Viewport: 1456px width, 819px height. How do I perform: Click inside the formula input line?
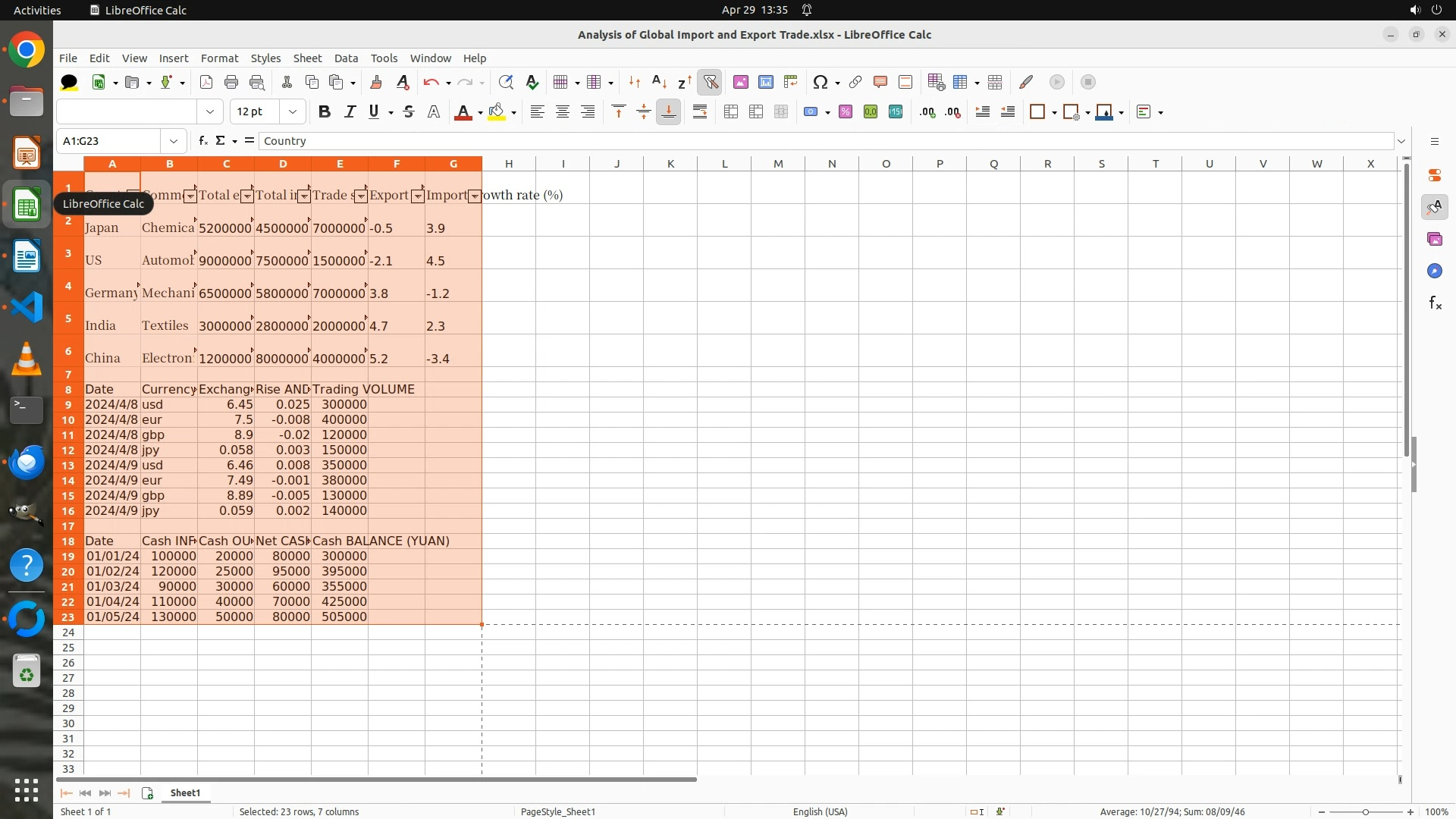click(x=758, y=141)
